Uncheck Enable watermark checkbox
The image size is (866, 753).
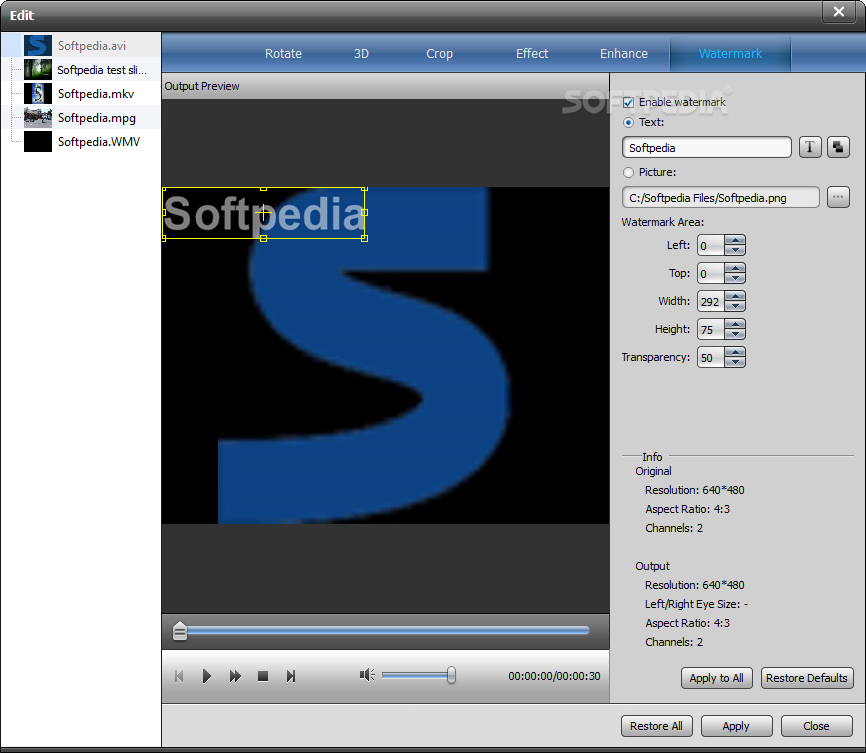(628, 102)
